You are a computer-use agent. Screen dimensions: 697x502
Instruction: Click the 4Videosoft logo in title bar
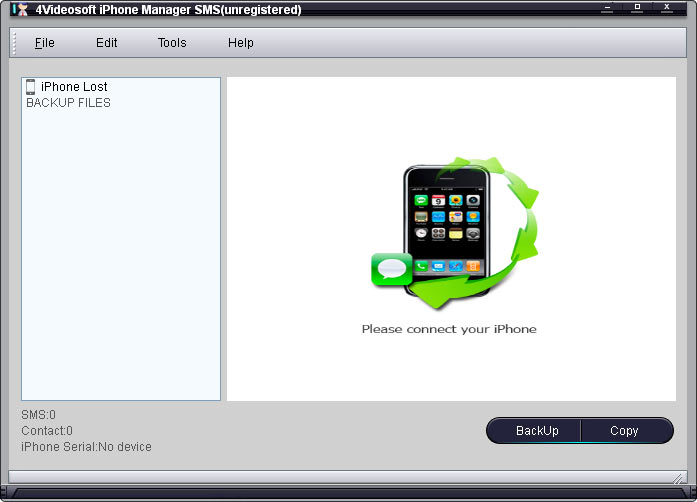click(18, 9)
